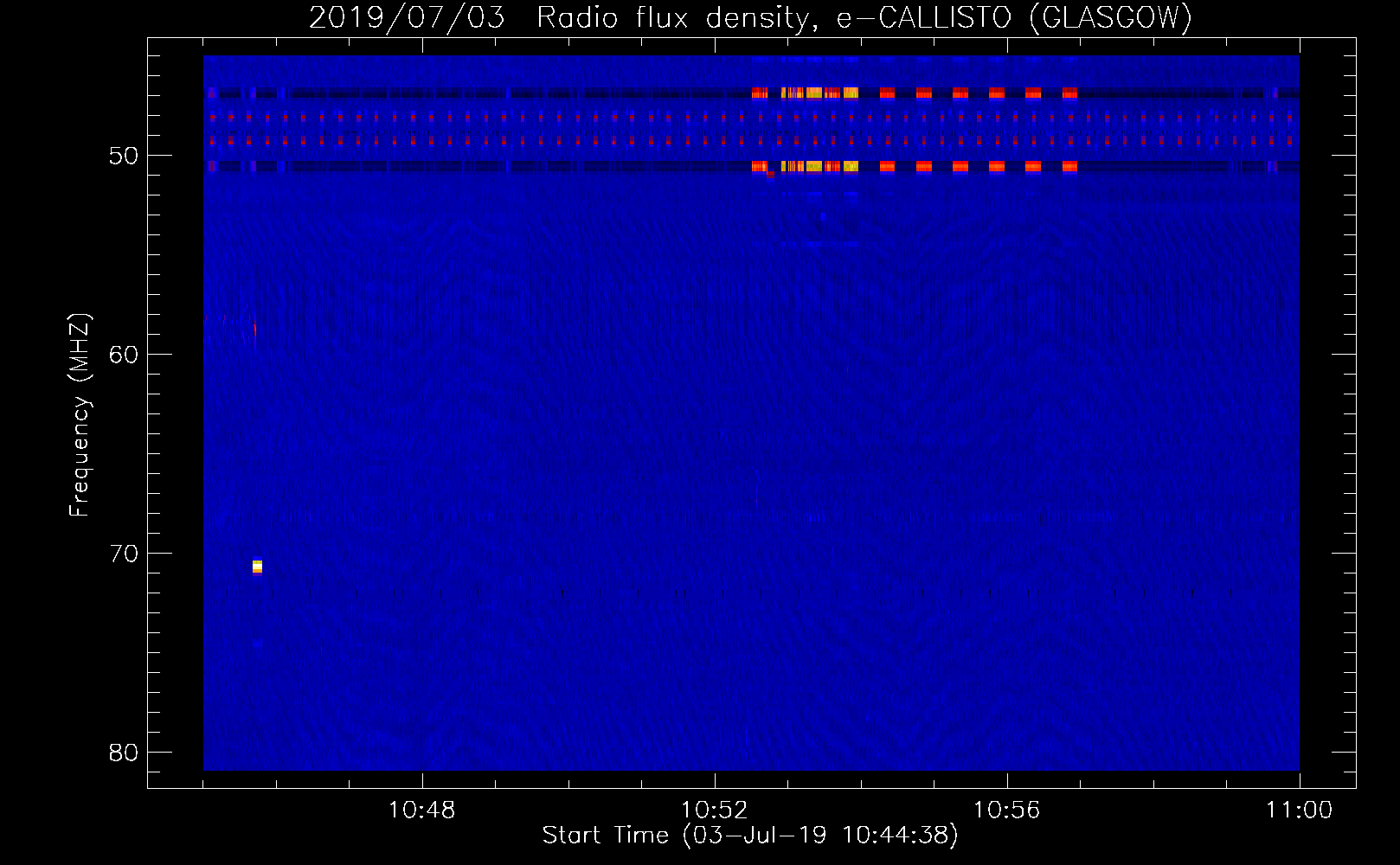The width and height of the screenshot is (1400, 865).
Task: Click the 'Start Time (03-Jul-19 10:44:38)' axis label
Action: (x=750, y=836)
